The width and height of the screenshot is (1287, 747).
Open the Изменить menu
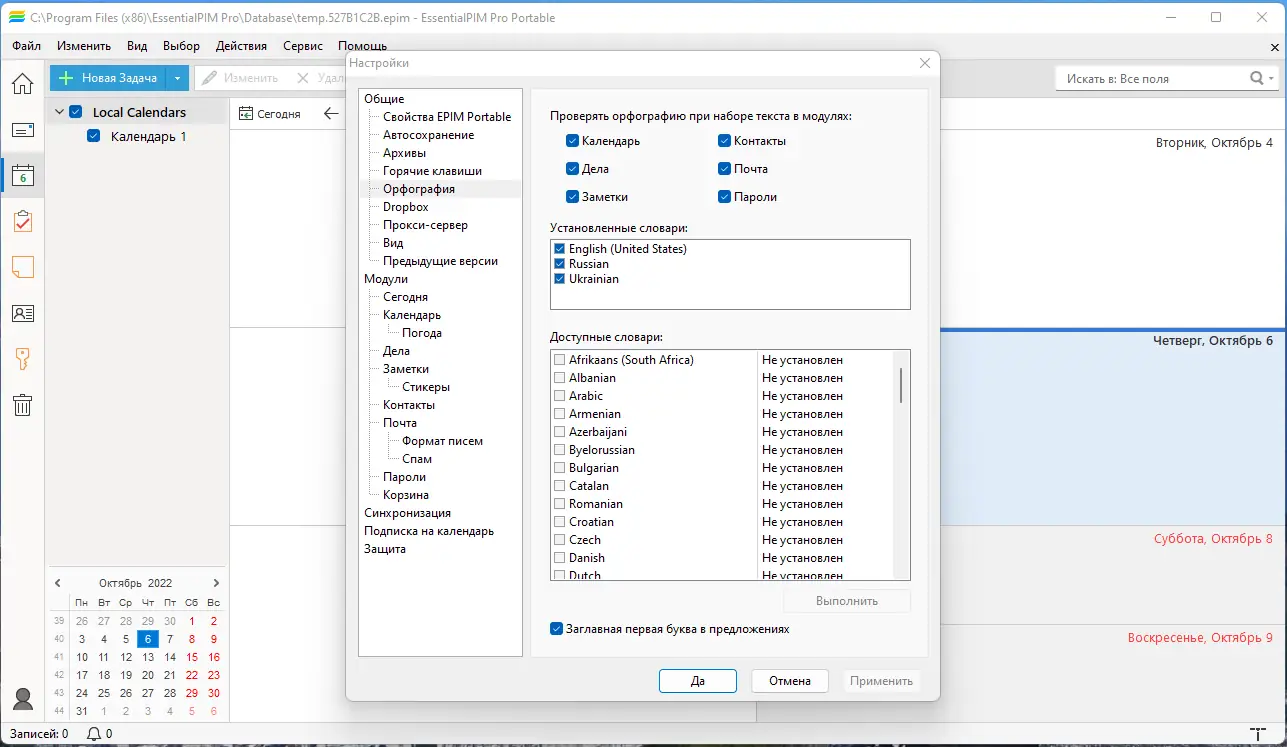coord(84,46)
